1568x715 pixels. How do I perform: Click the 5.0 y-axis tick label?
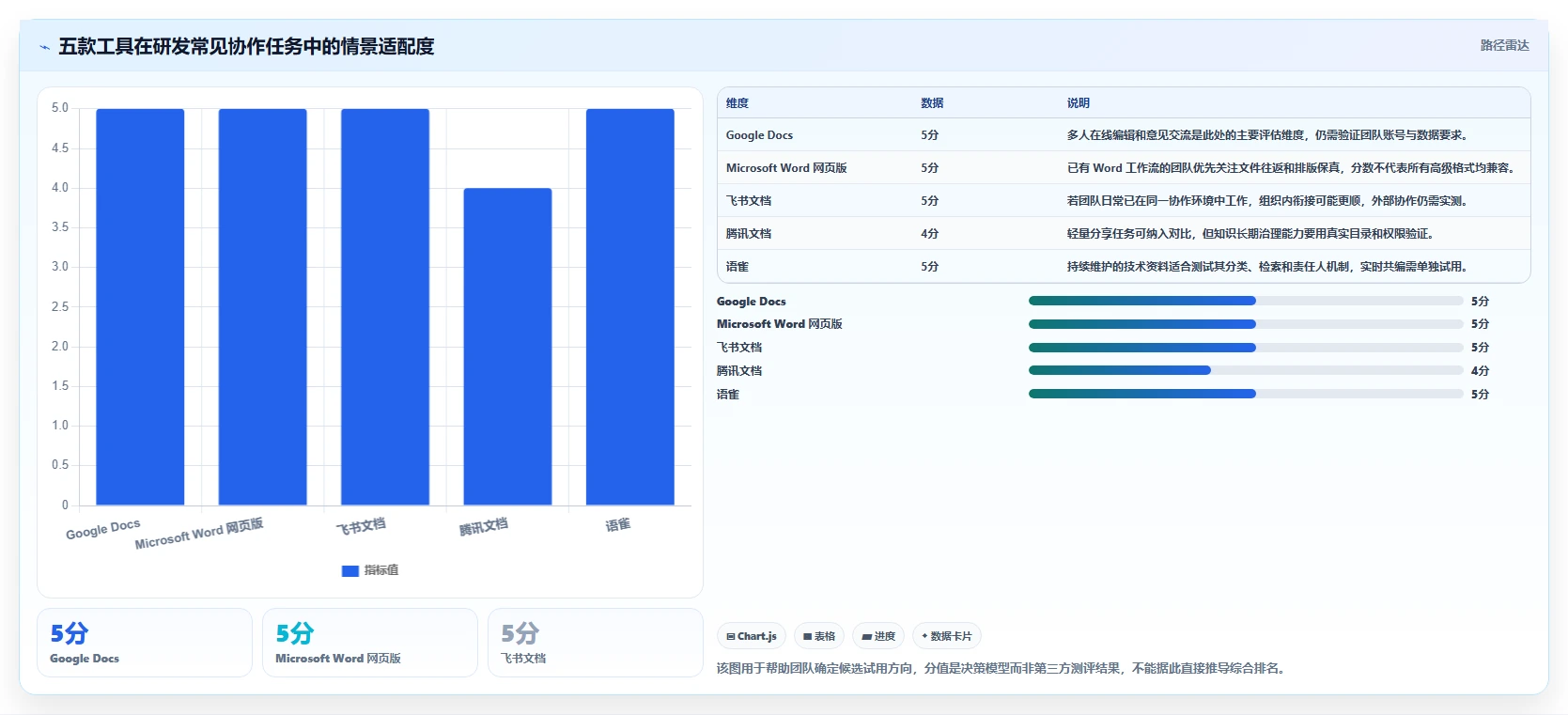(x=60, y=108)
